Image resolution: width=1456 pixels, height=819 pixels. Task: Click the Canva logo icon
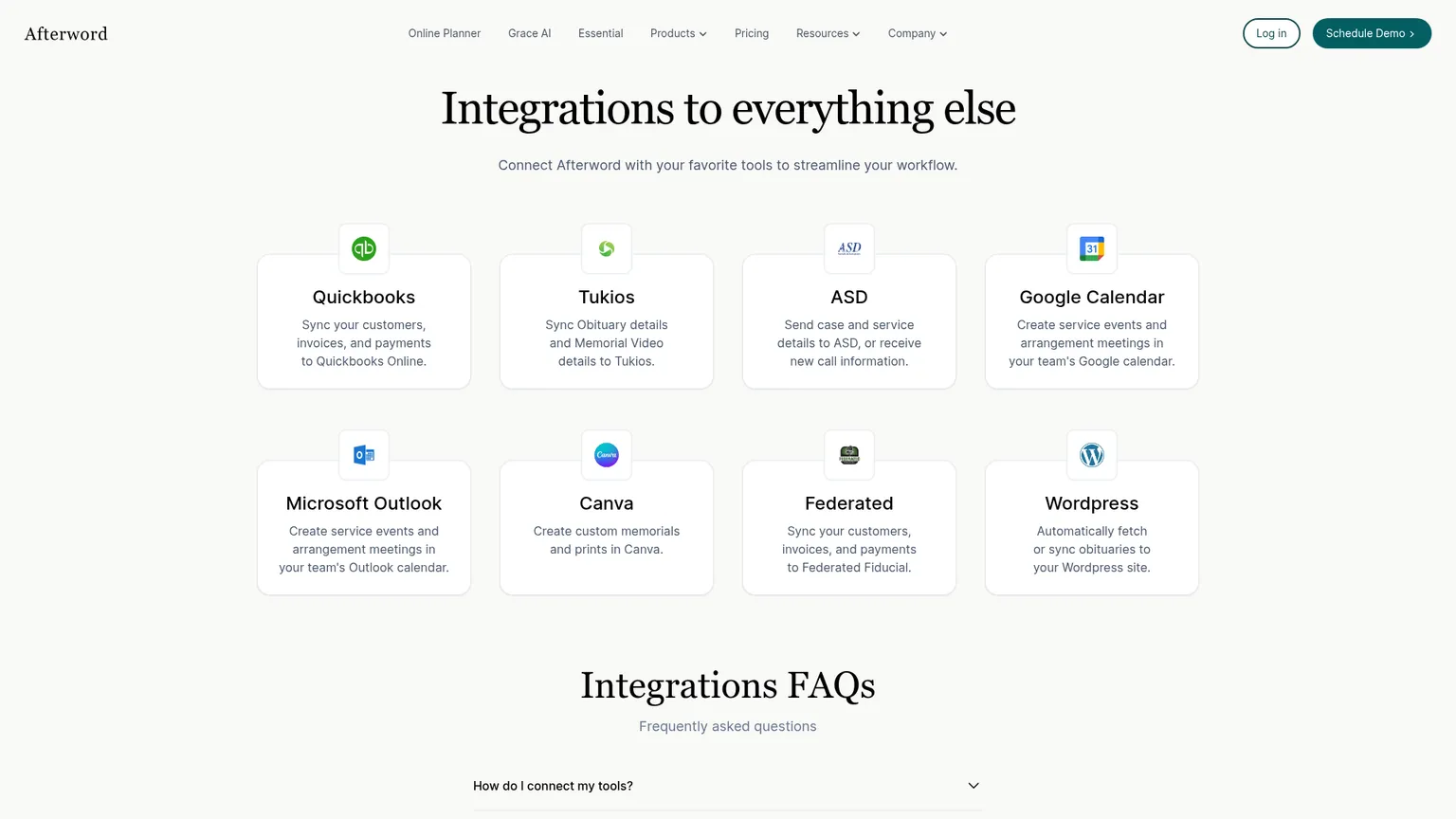(x=607, y=455)
